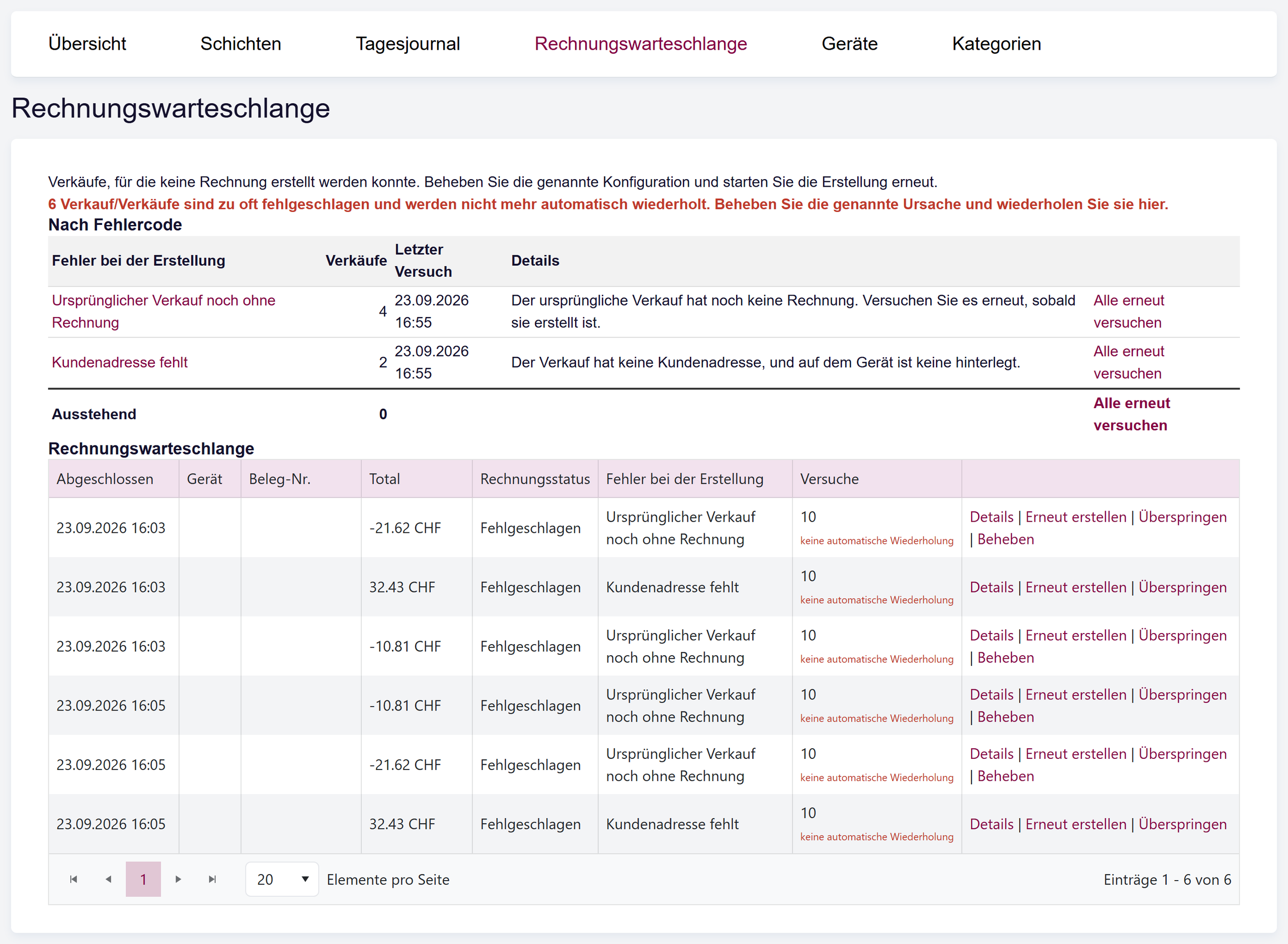Open 'Ursprünglicher Verkauf noch ohne Rechnung' error link
Viewport: 1288px width, 944px height.
point(164,311)
